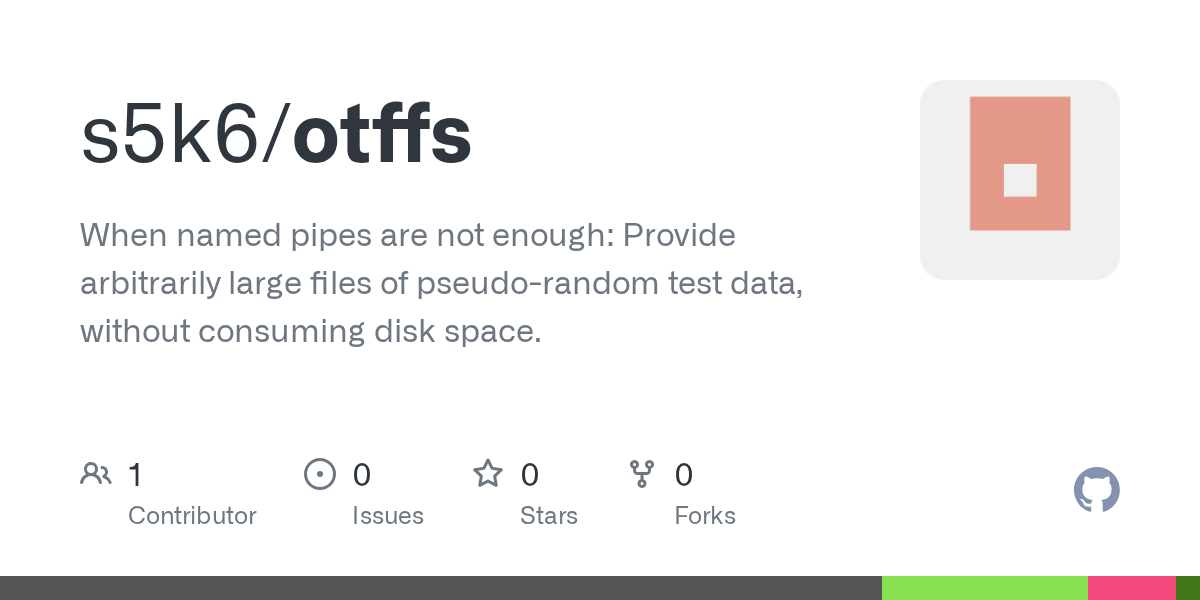
Task: Click the dark green language bar segment
Action: point(1187,588)
